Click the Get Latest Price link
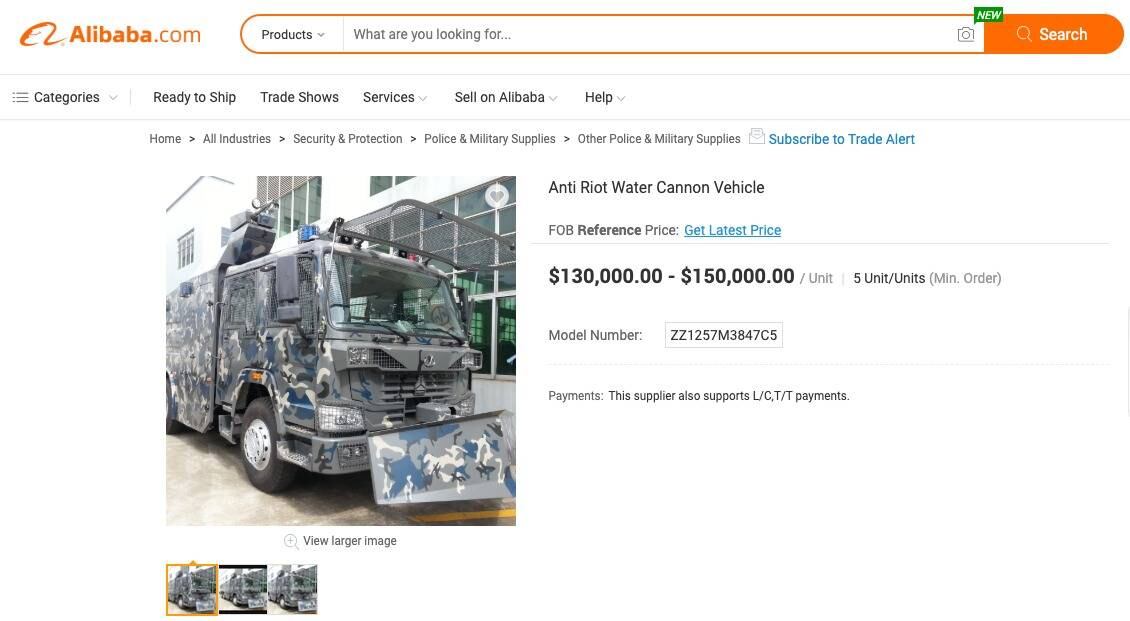This screenshot has width=1130, height=621. pyautogui.click(x=732, y=230)
